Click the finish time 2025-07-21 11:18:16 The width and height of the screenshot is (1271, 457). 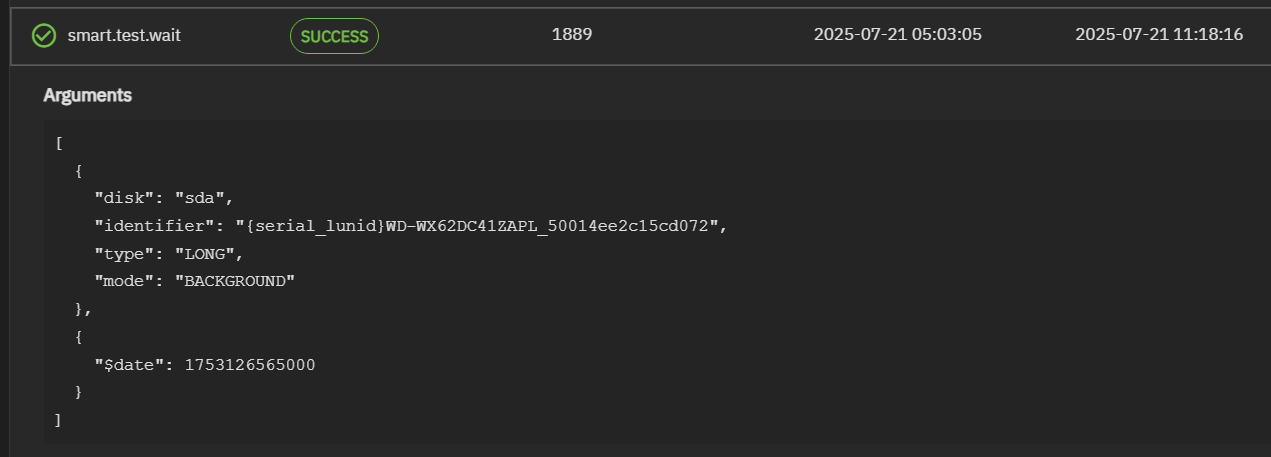(1159, 35)
